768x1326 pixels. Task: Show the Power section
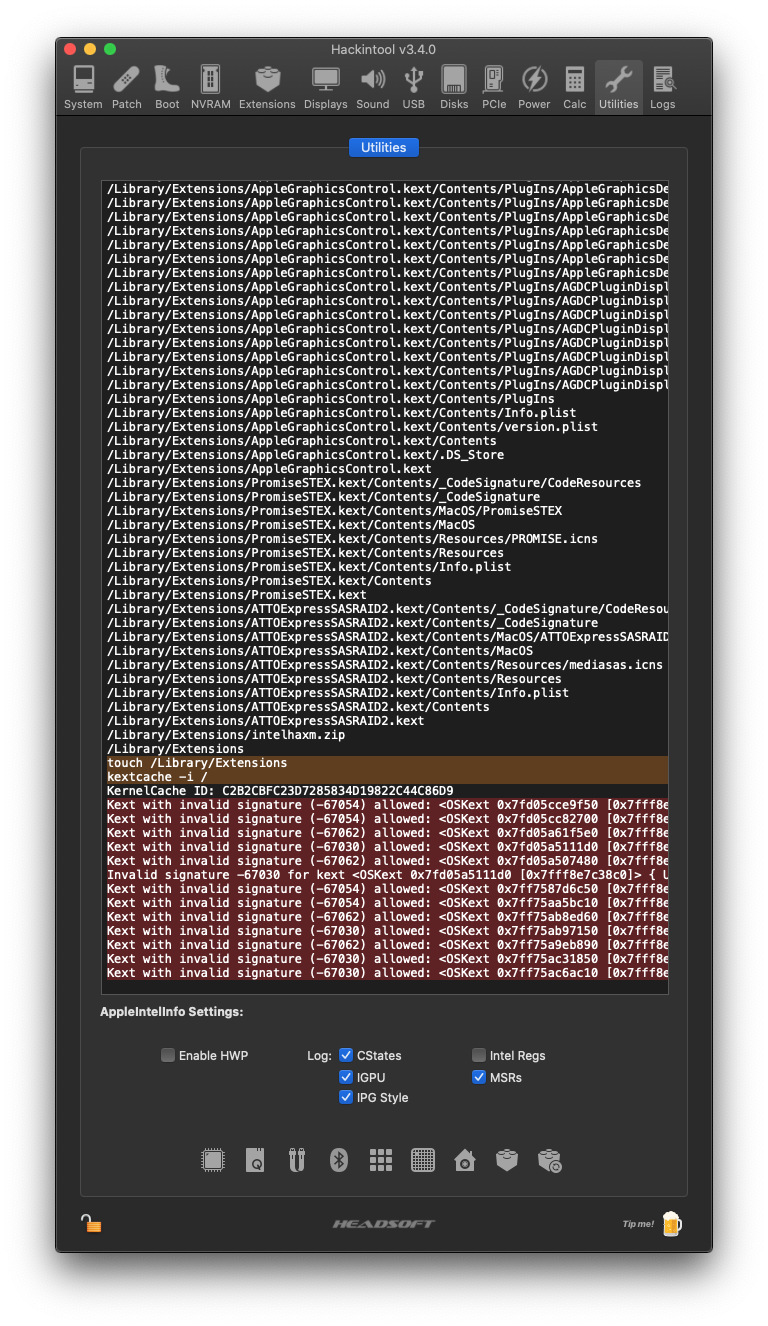tap(534, 87)
